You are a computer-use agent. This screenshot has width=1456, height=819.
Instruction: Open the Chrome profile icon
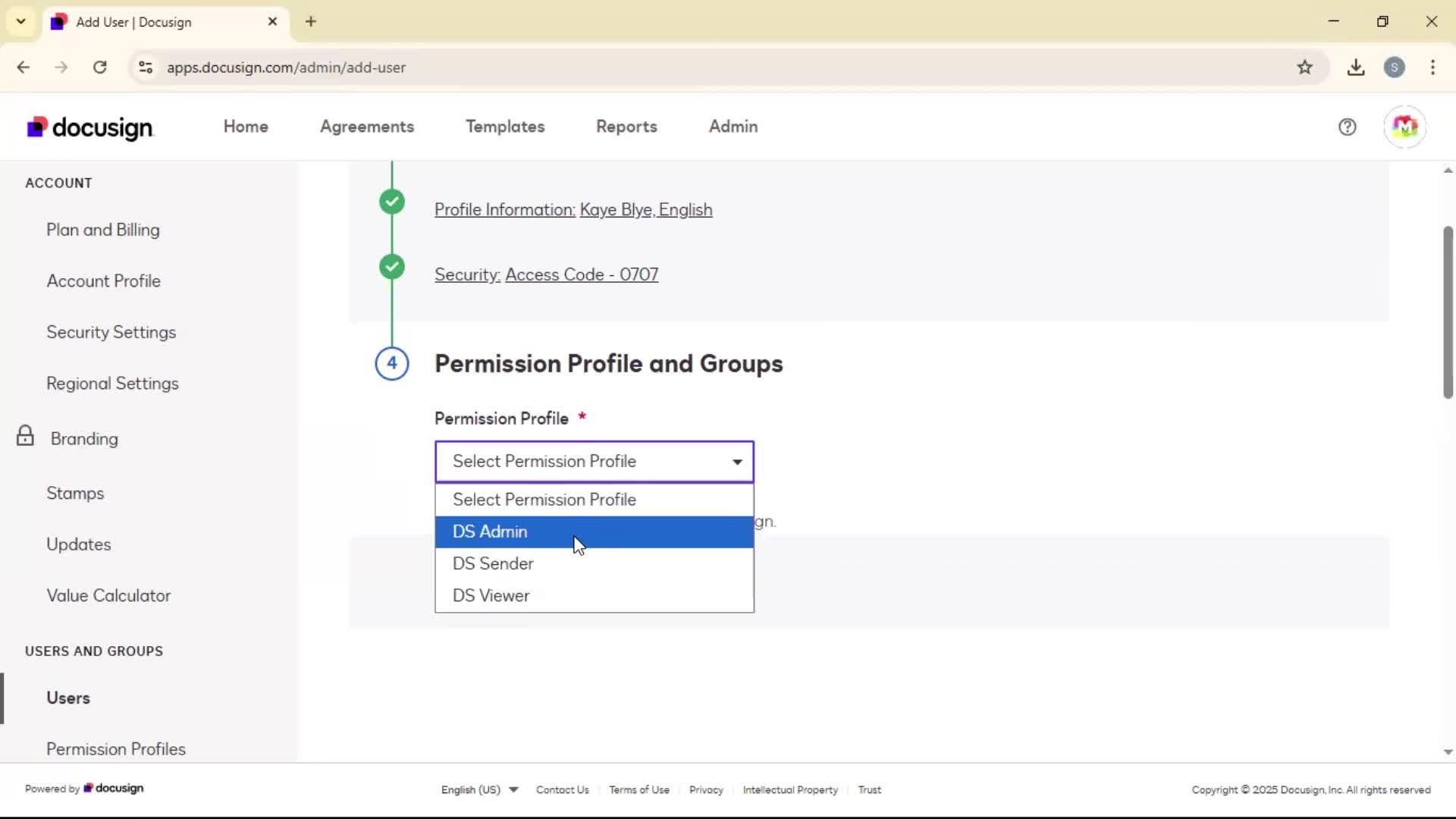1394,67
